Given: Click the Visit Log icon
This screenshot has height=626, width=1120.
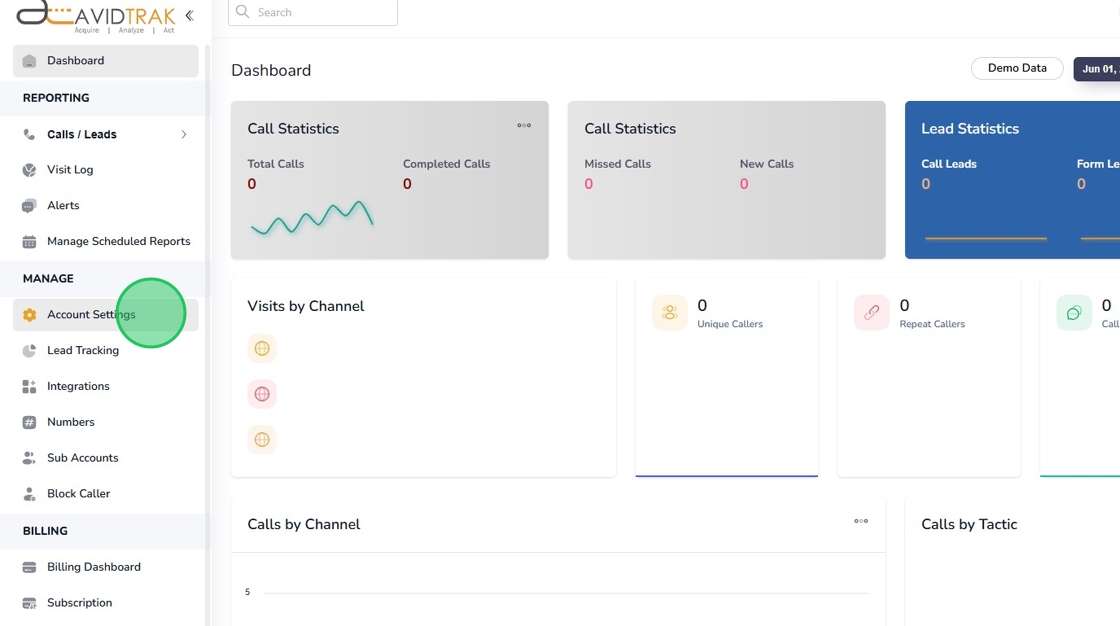Looking at the screenshot, I should click(29, 170).
